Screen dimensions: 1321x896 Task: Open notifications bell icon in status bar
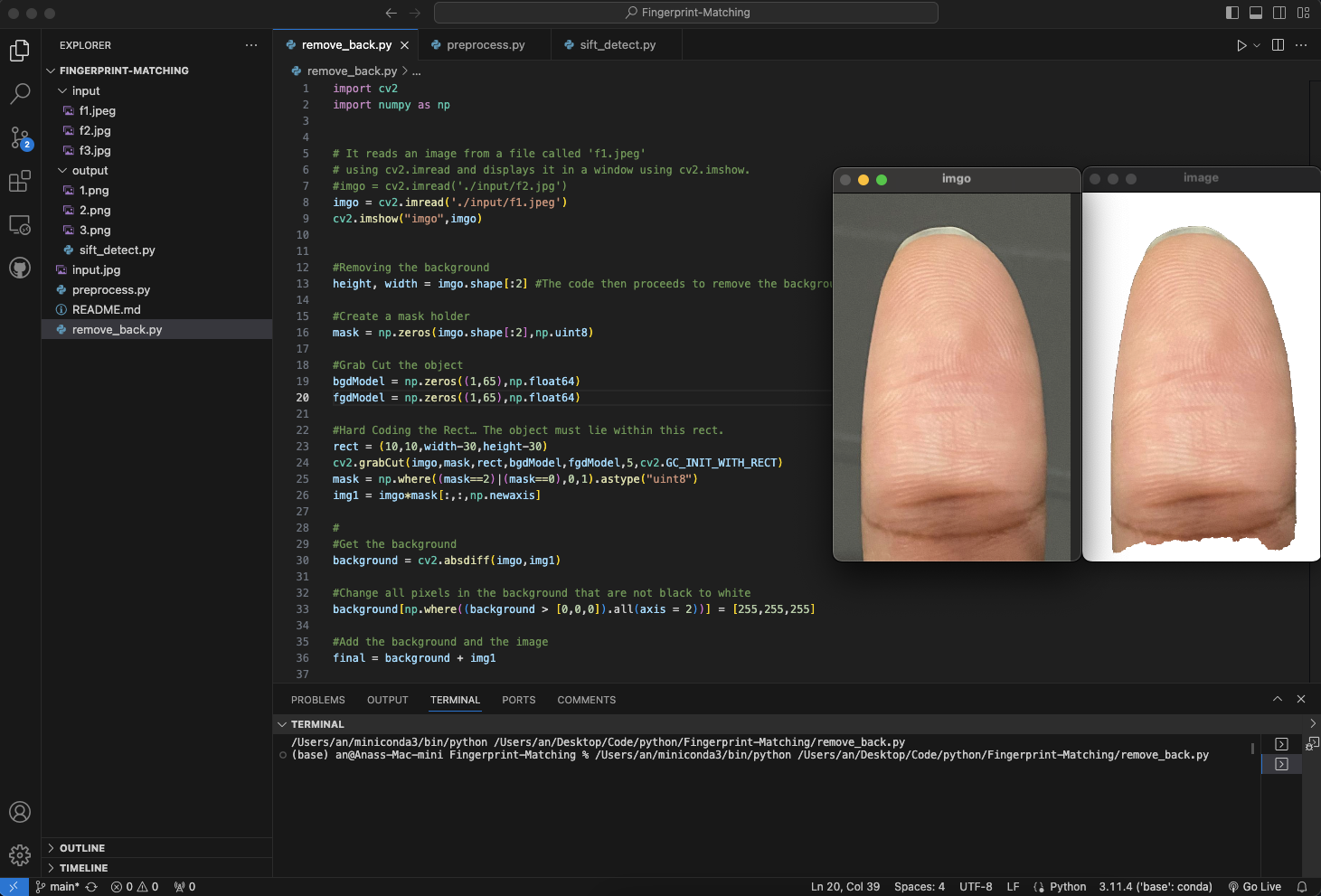click(x=1302, y=887)
